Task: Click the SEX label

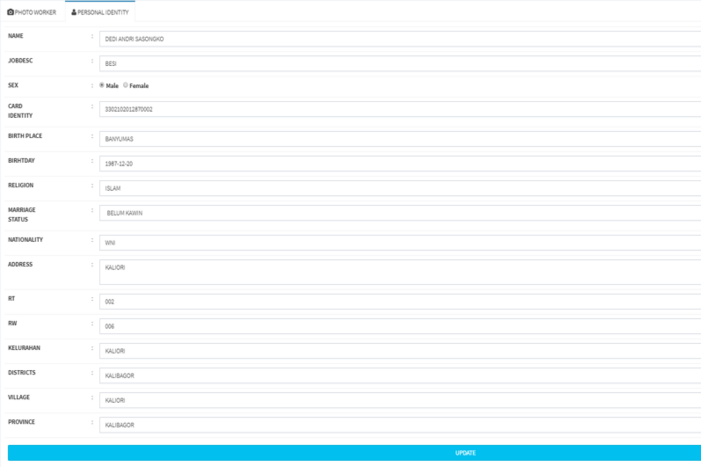Action: [x=13, y=85]
